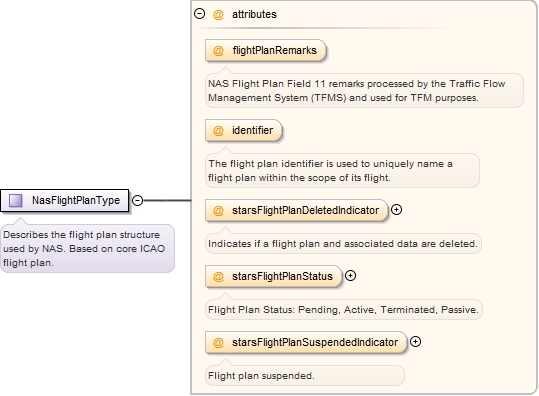This screenshot has height=396, width=539.
Task: Select the identifier attribute node
Action: pos(244,131)
